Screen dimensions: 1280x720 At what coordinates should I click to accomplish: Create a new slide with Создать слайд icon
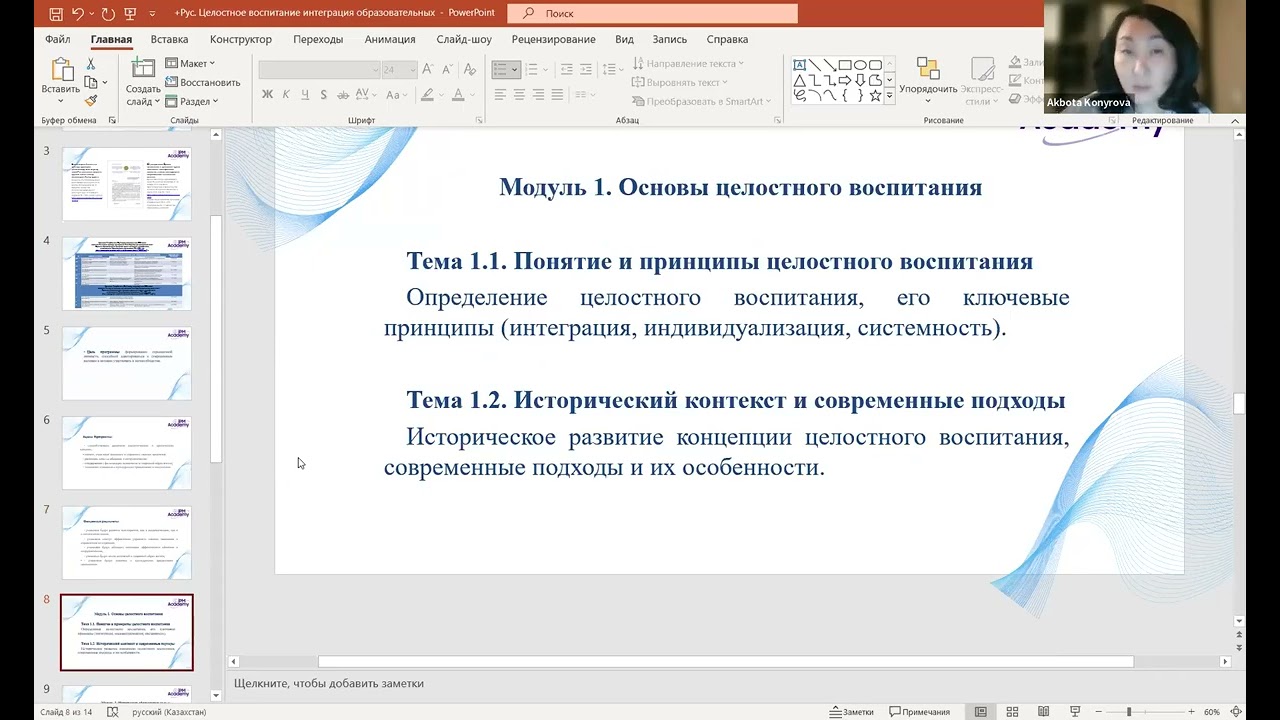point(143,69)
